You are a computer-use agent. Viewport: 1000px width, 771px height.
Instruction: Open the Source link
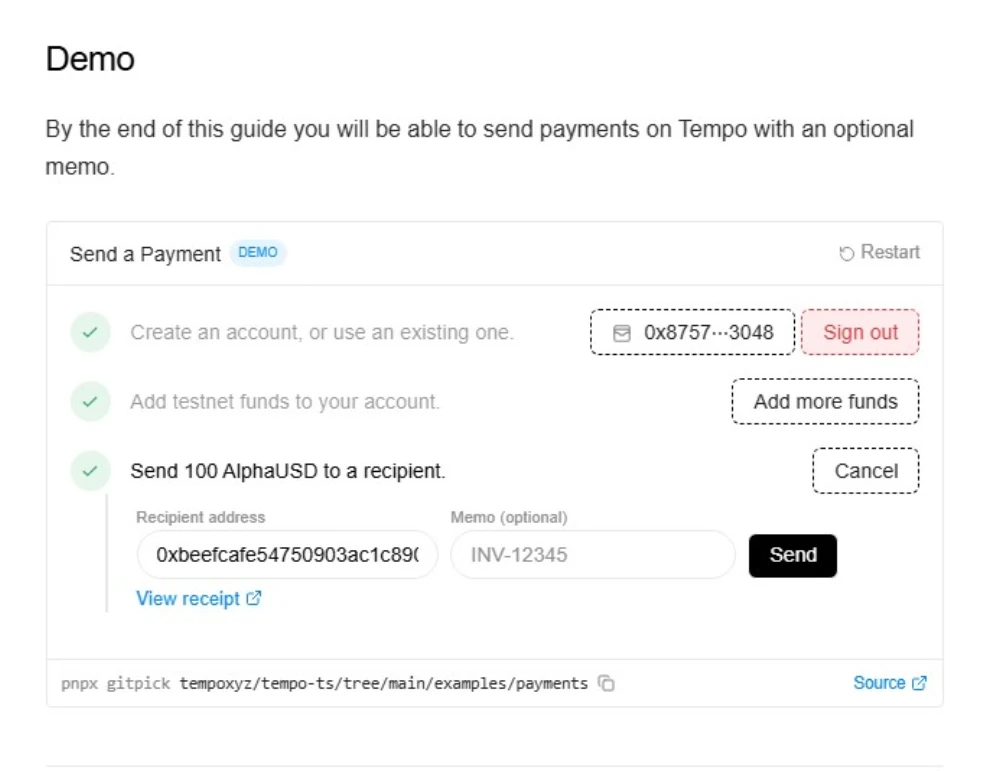[879, 683]
